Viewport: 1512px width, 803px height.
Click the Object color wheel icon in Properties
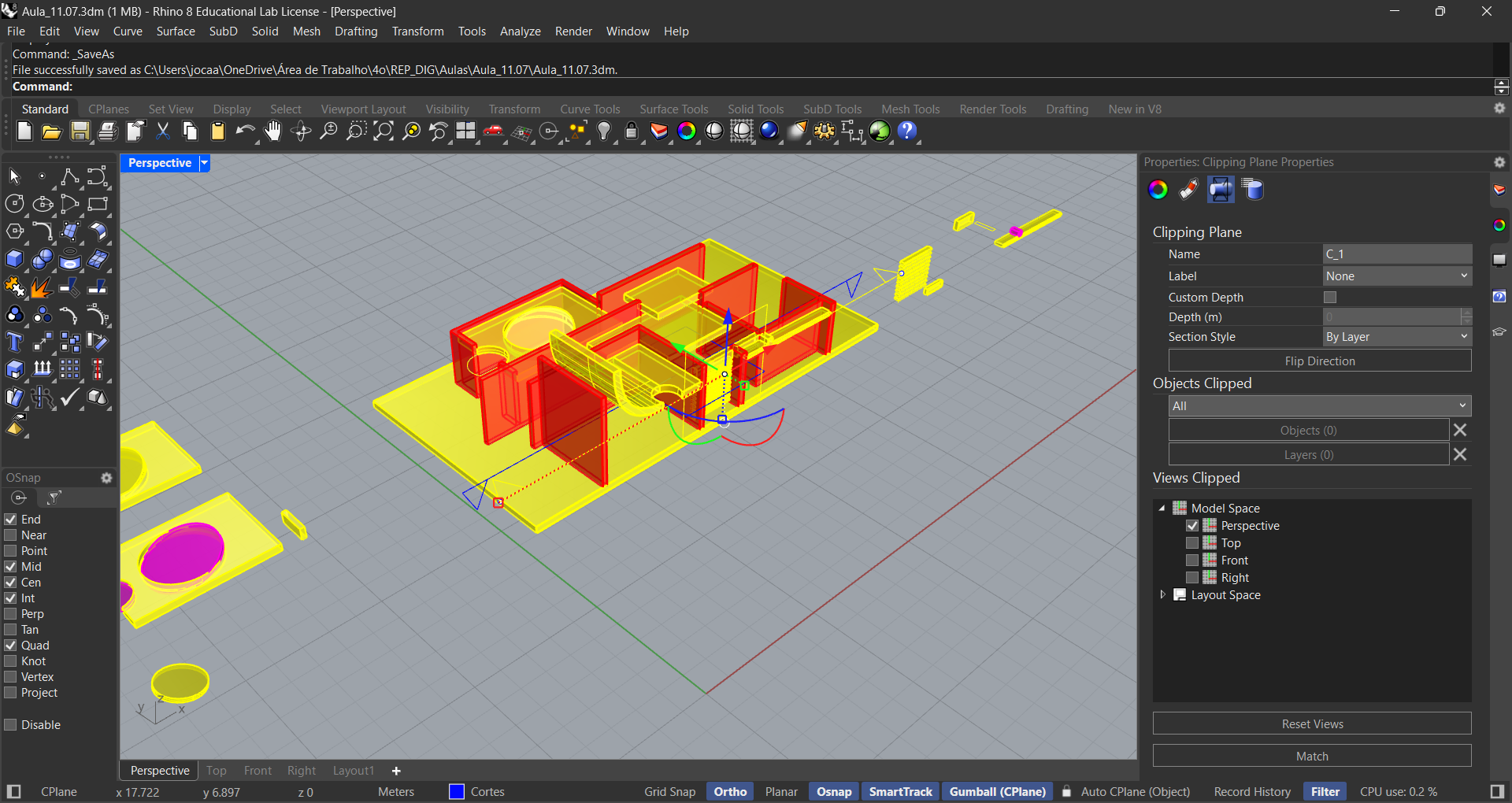1158,190
